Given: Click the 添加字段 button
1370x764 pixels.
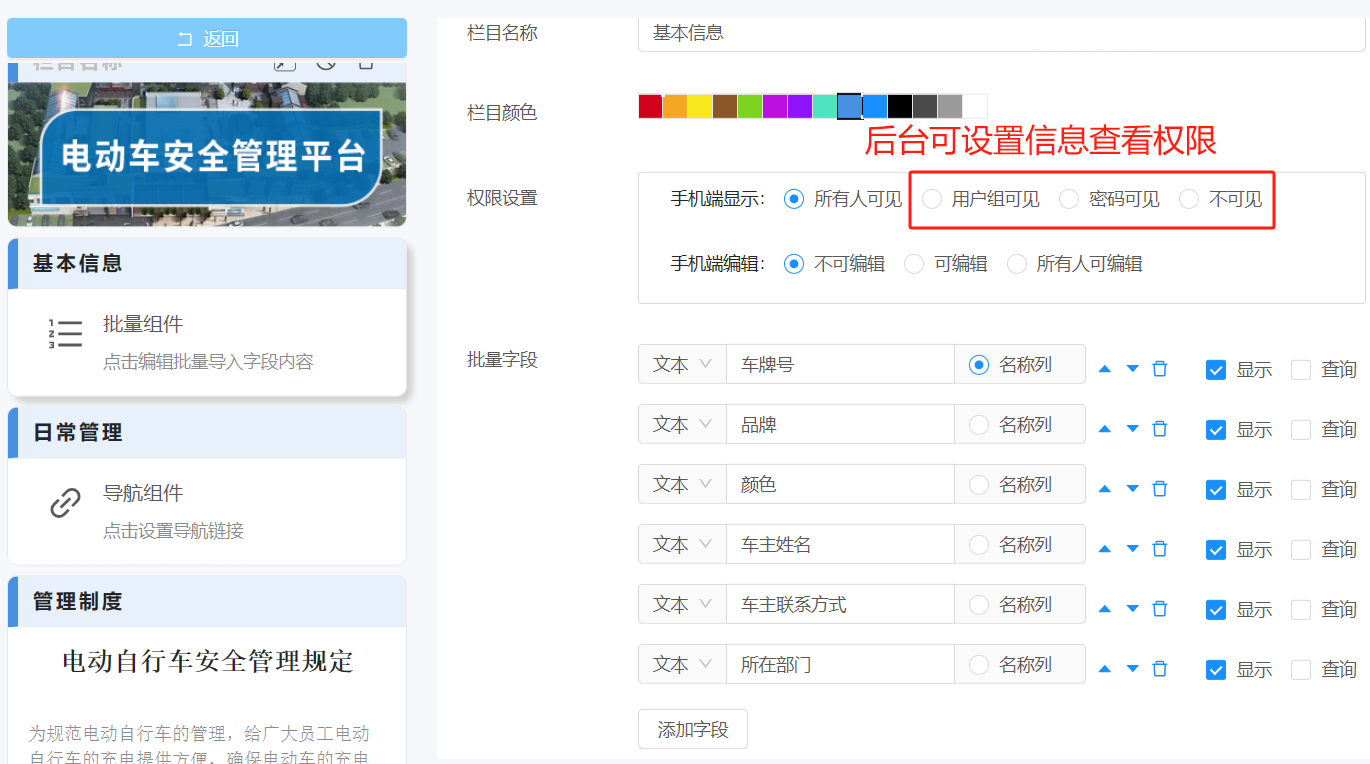Looking at the screenshot, I should click(692, 729).
